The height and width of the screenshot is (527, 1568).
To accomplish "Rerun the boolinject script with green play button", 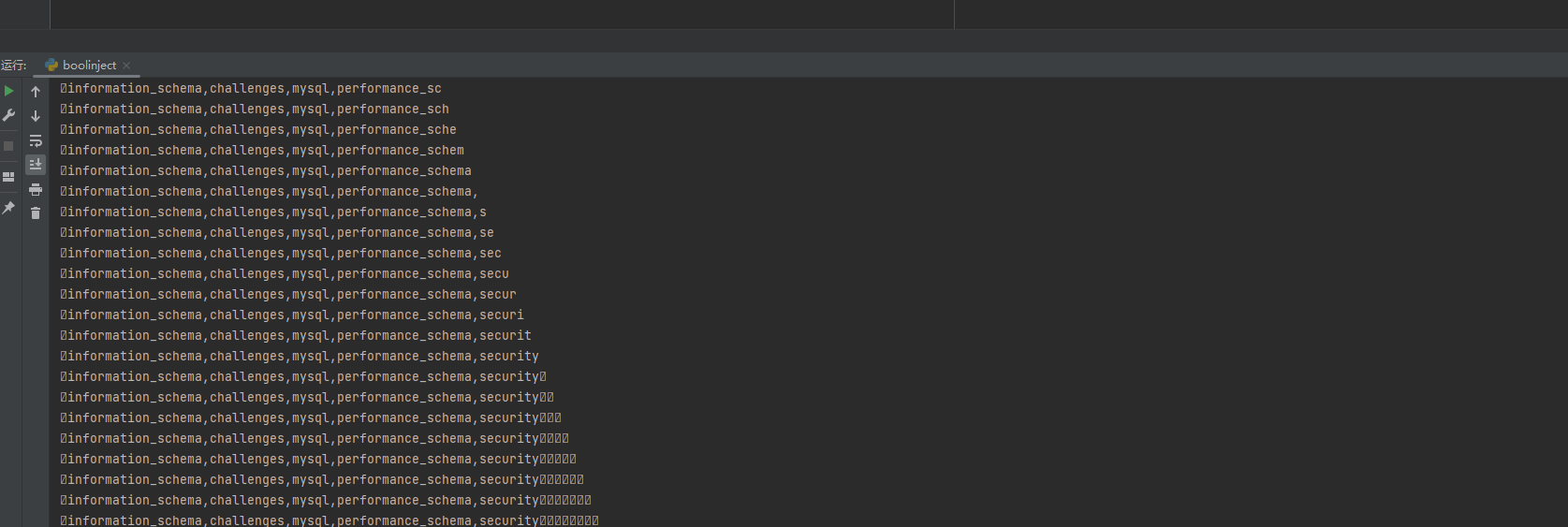I will pos(8,91).
